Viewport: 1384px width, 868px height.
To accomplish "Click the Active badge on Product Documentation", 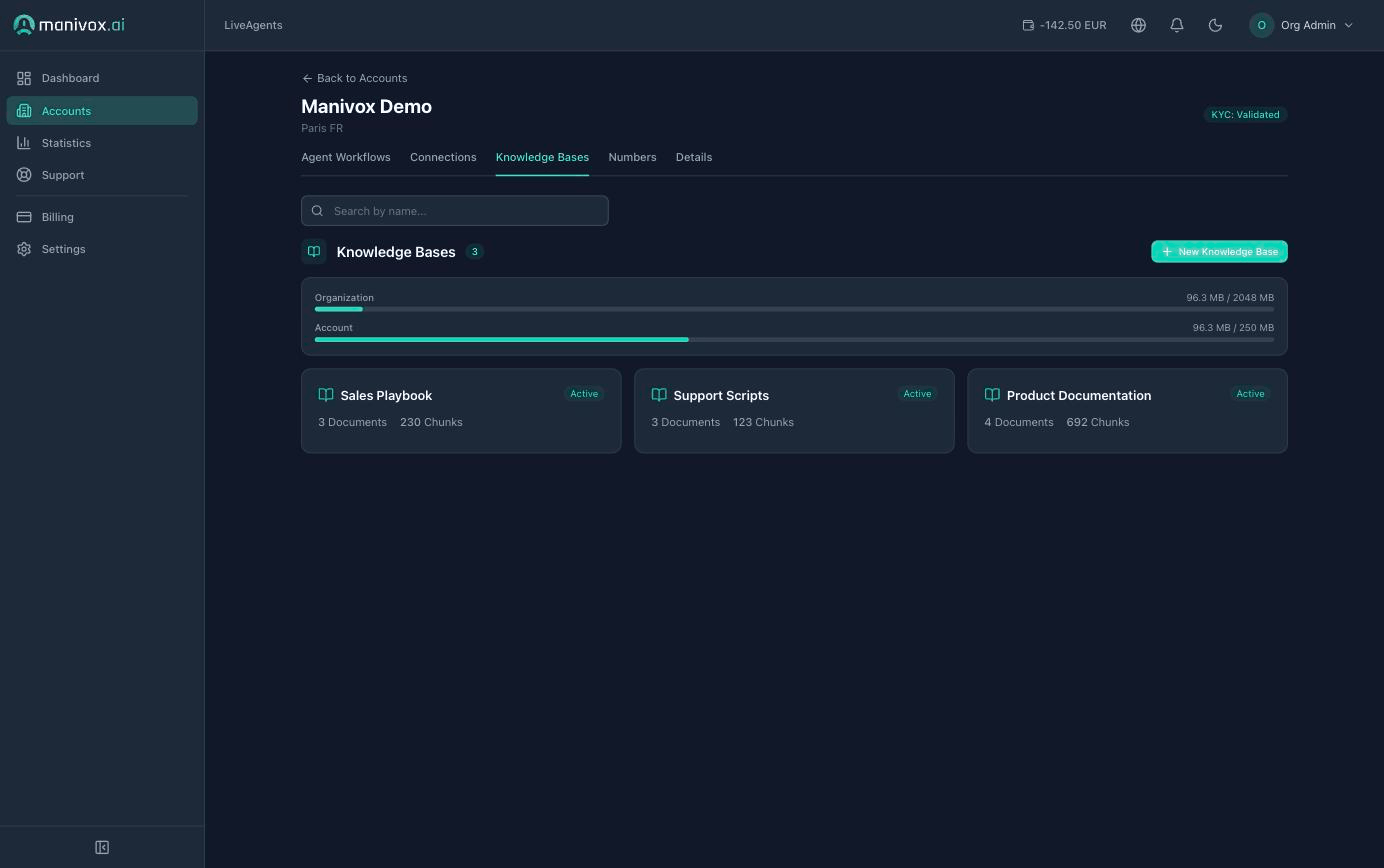I will pyautogui.click(x=1250, y=394).
